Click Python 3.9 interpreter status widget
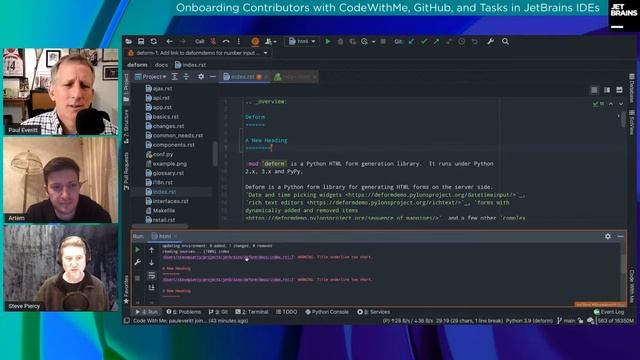Screen dimensions: 640x360 tap(529, 321)
